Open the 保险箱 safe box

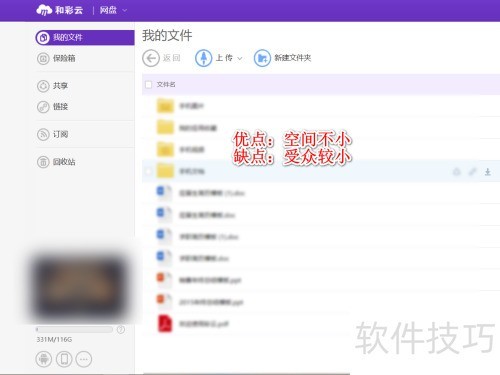[x=56, y=58]
